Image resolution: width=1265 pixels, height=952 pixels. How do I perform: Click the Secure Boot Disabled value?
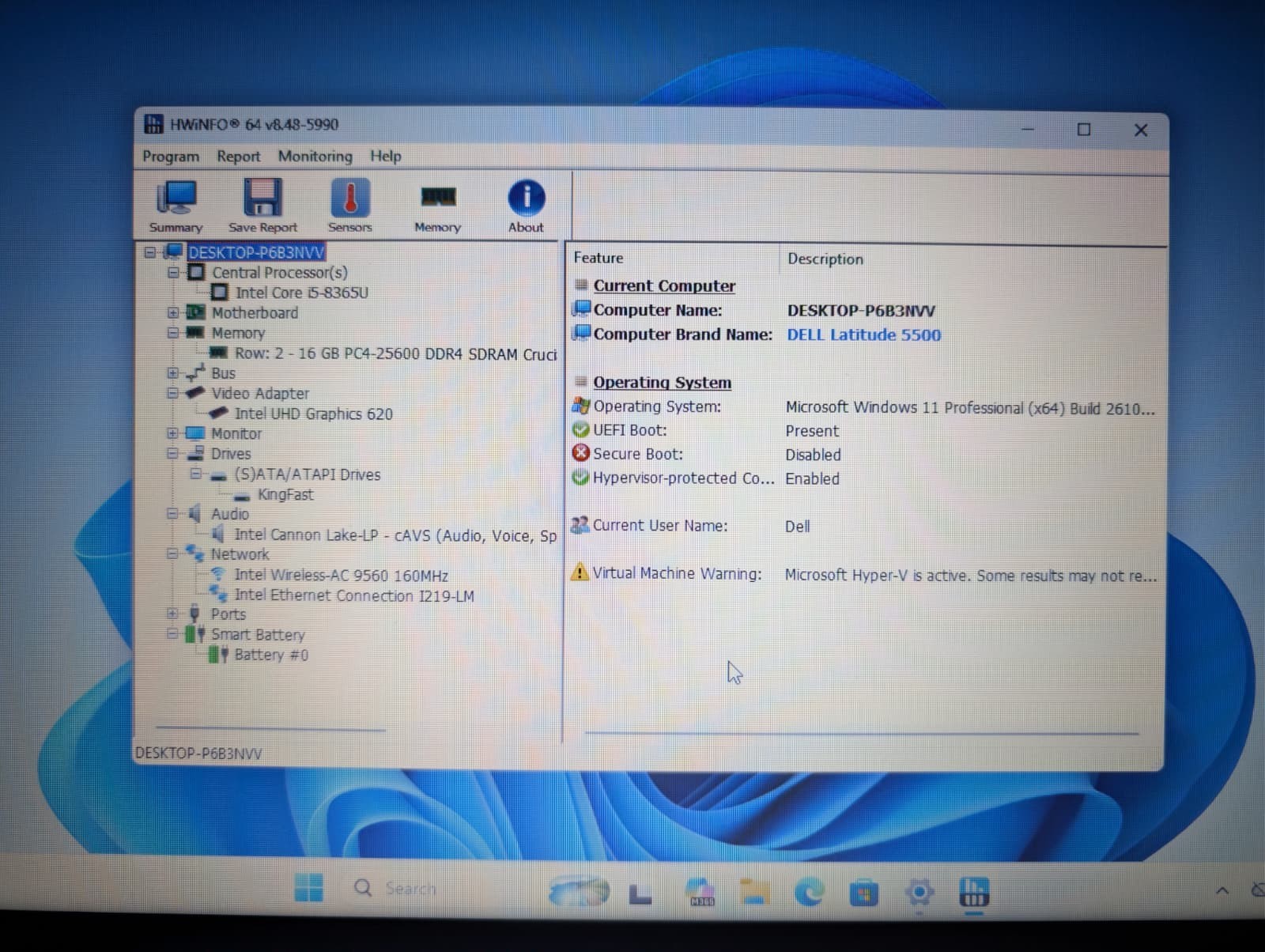pyautogui.click(x=813, y=455)
